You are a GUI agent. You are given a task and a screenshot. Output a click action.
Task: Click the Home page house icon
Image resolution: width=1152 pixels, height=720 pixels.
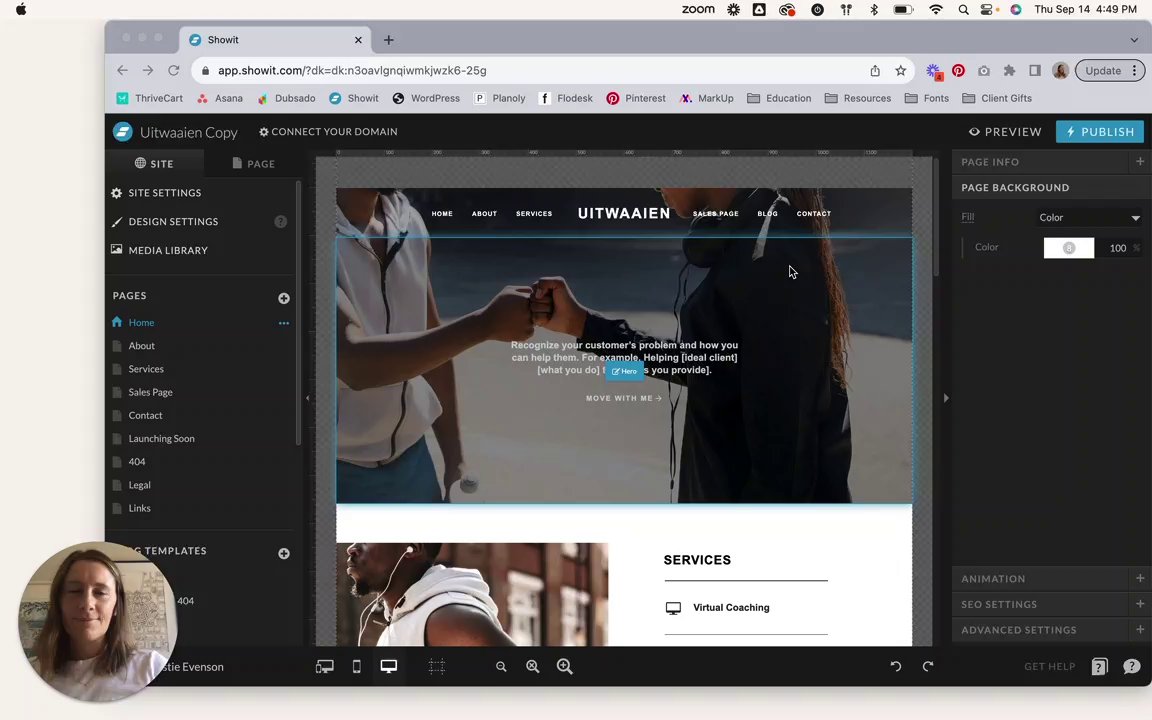coord(117,322)
